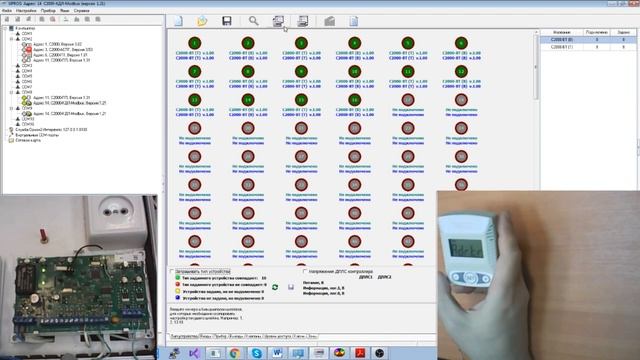Image resolution: width=640 pixels, height=360 pixels.
Task: Enable 'Напряжение ДПЛС контроллера' checkbox
Action: click(305, 271)
